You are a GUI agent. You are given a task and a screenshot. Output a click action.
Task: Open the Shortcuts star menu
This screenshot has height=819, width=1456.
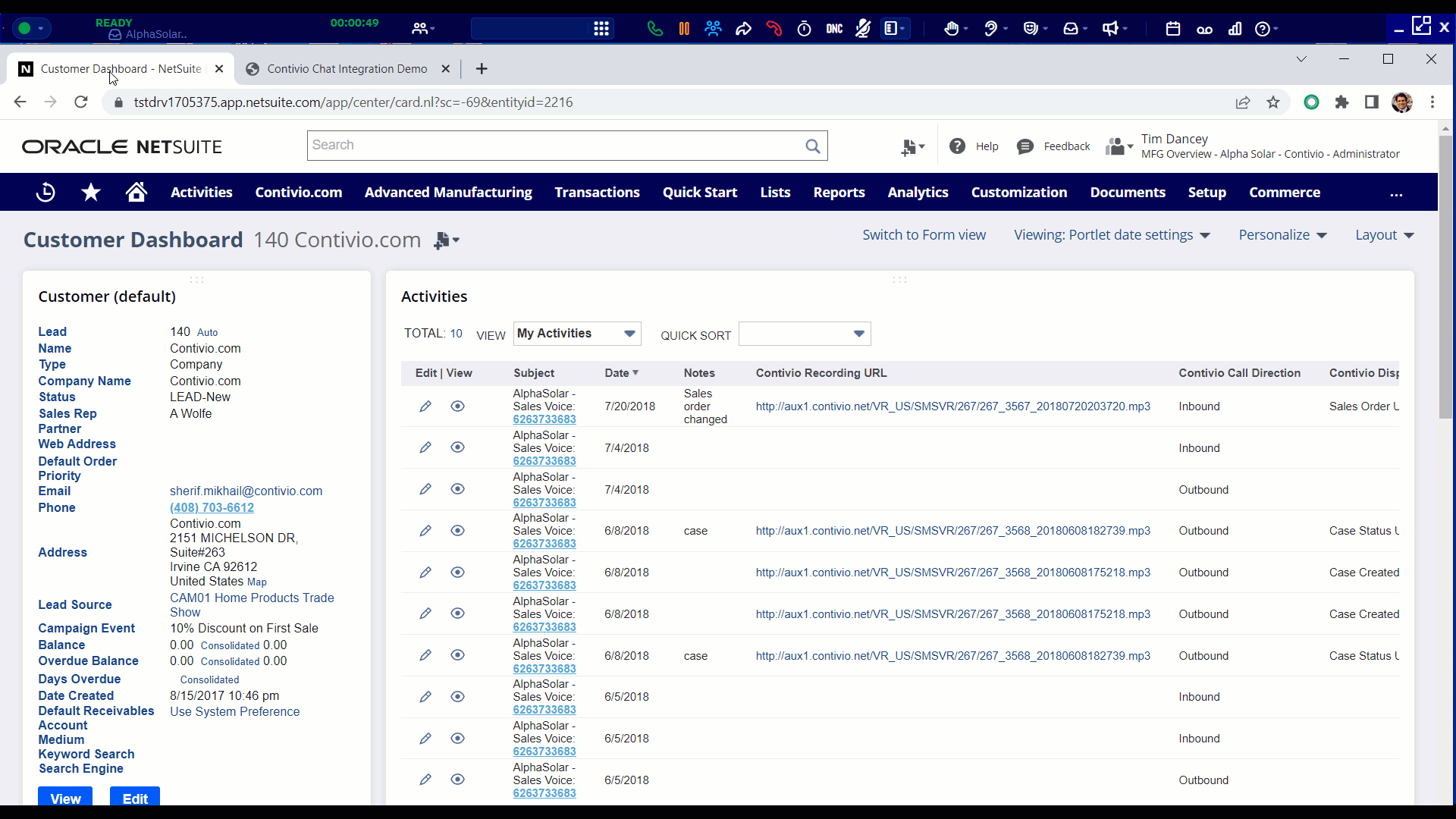(x=91, y=193)
